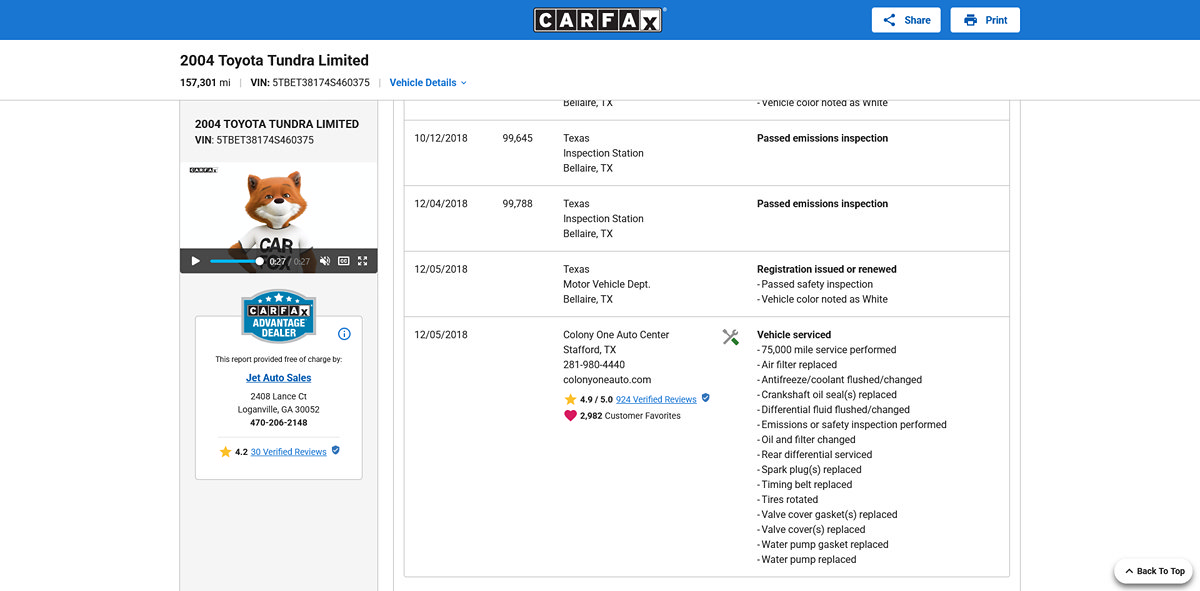
Task: Open the 924 Verified Reviews link
Action: click(x=656, y=400)
